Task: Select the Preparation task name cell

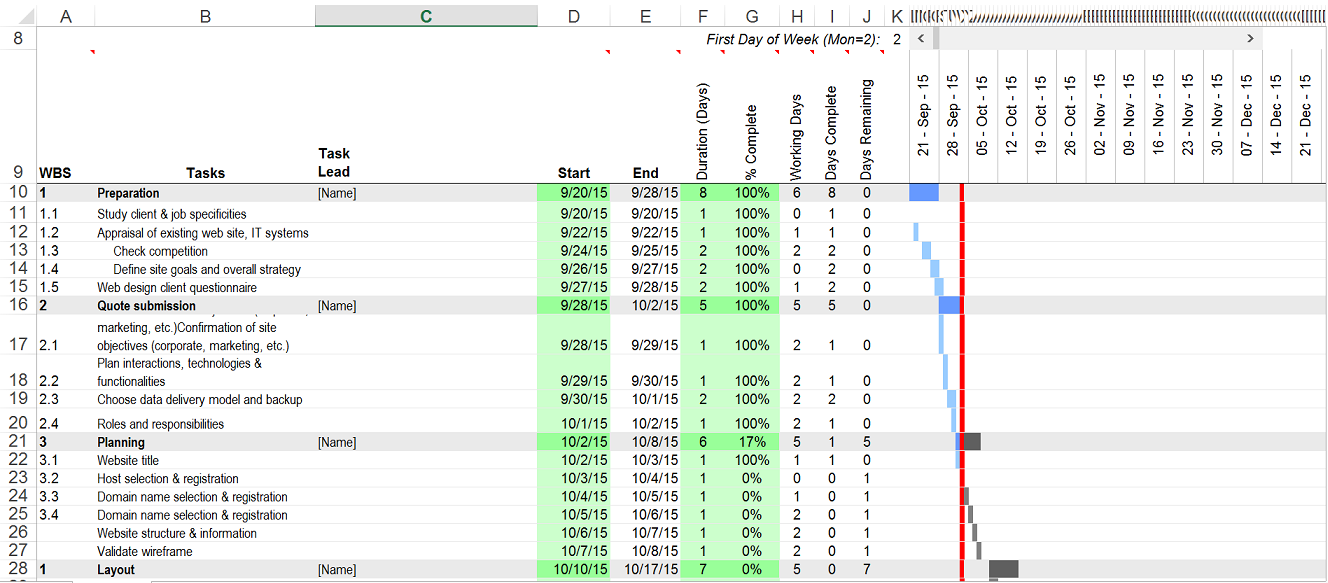Action: pyautogui.click(x=128, y=193)
